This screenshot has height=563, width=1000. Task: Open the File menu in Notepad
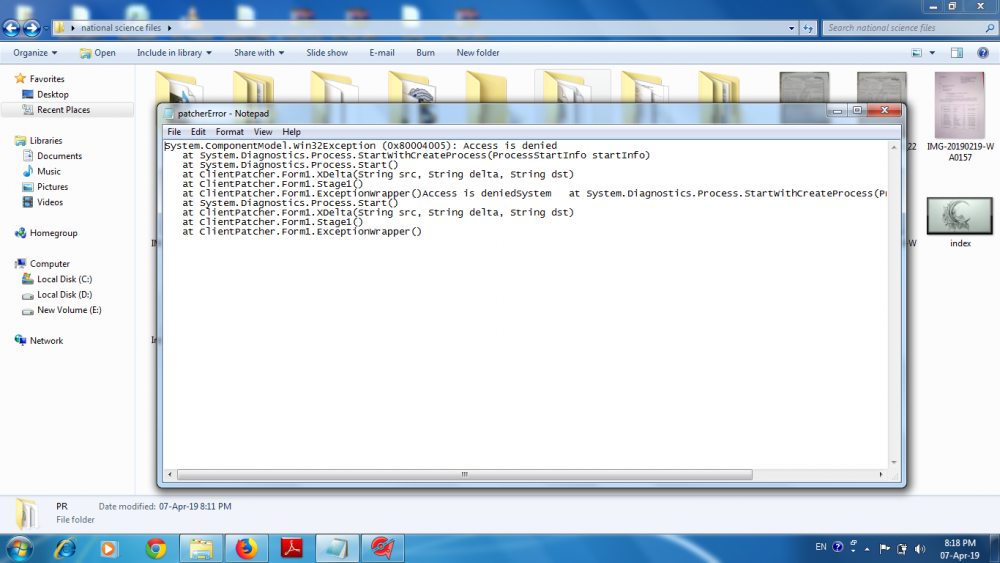(x=174, y=132)
